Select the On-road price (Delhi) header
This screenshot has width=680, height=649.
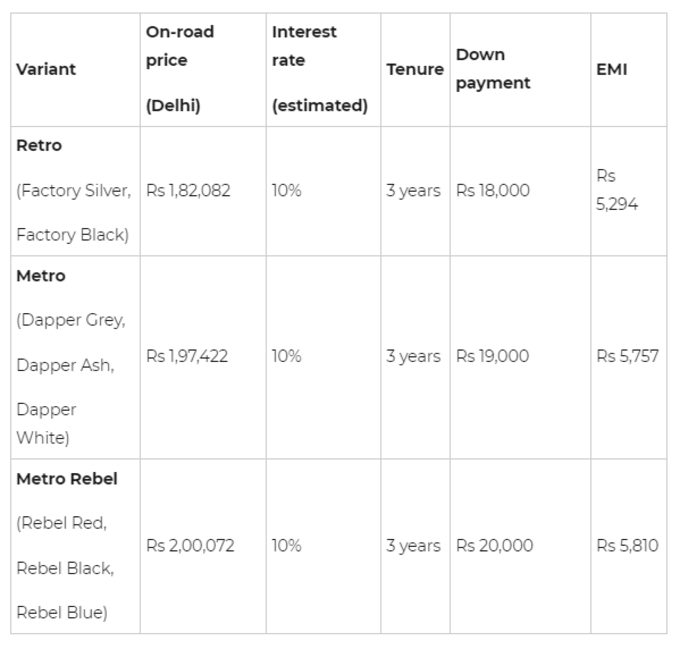click(x=180, y=68)
